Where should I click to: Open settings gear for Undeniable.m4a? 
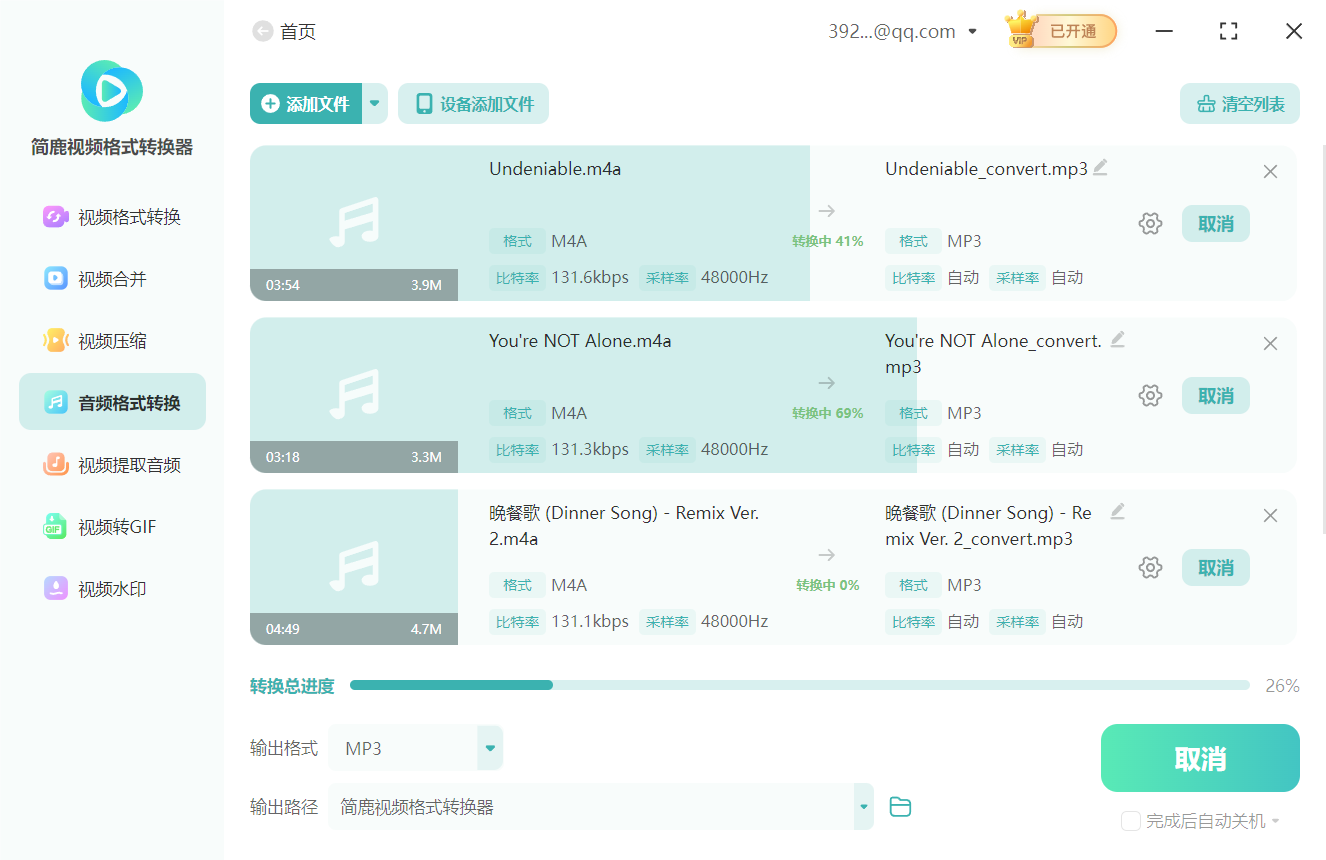(x=1150, y=224)
